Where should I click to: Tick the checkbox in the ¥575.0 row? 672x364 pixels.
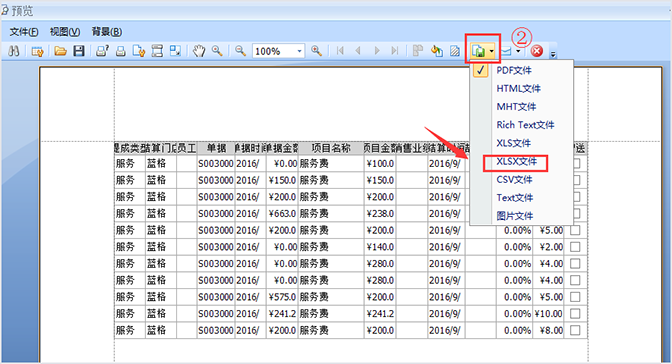tap(575, 297)
